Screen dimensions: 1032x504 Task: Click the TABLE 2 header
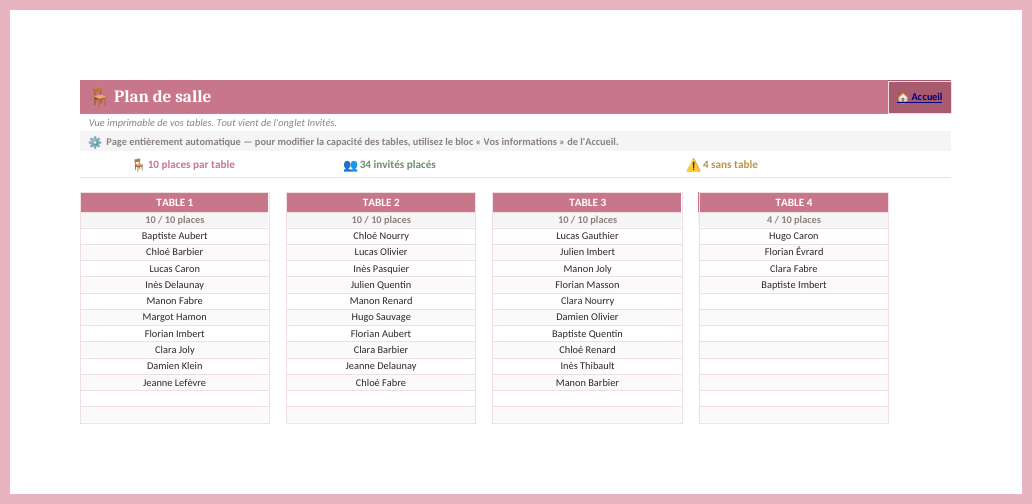pyautogui.click(x=381, y=203)
